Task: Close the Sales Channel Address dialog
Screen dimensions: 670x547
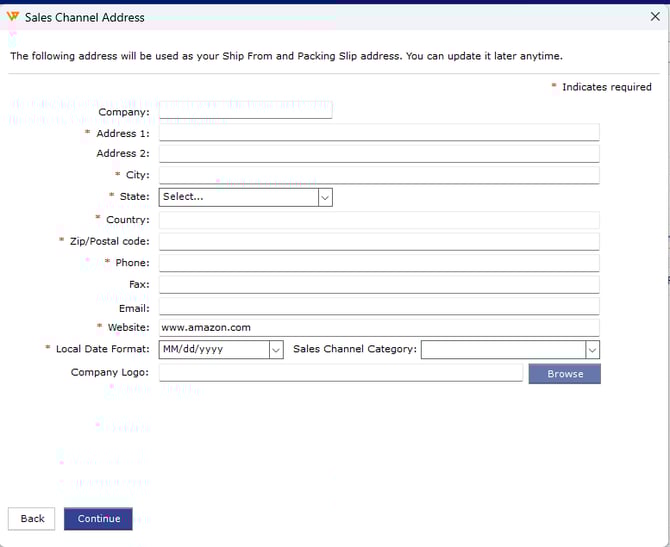Action: coord(655,17)
